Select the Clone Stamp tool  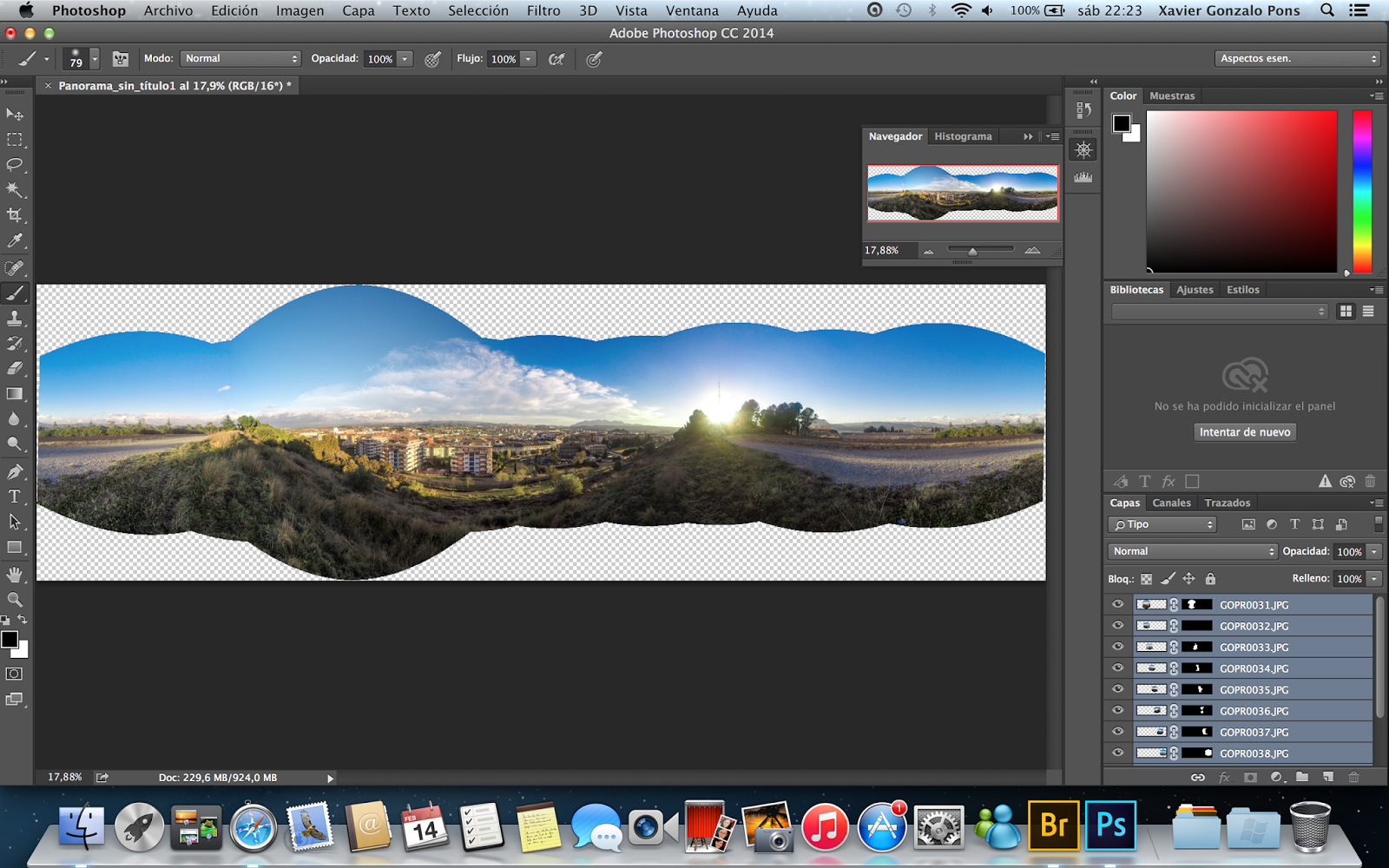point(15,319)
